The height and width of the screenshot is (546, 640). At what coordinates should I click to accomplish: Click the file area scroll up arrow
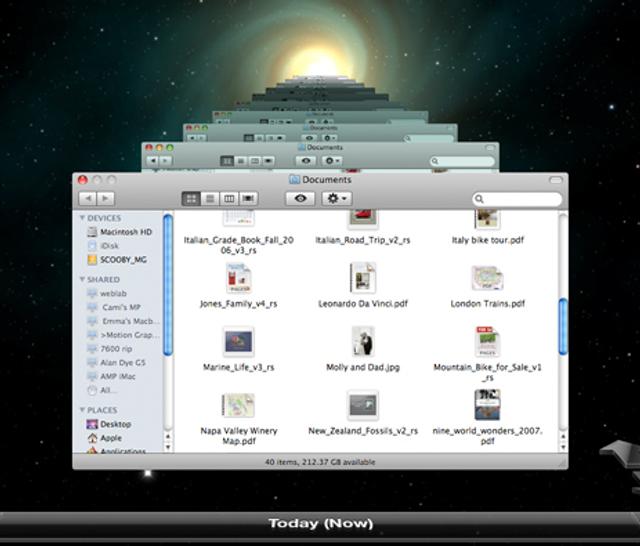tap(563, 437)
